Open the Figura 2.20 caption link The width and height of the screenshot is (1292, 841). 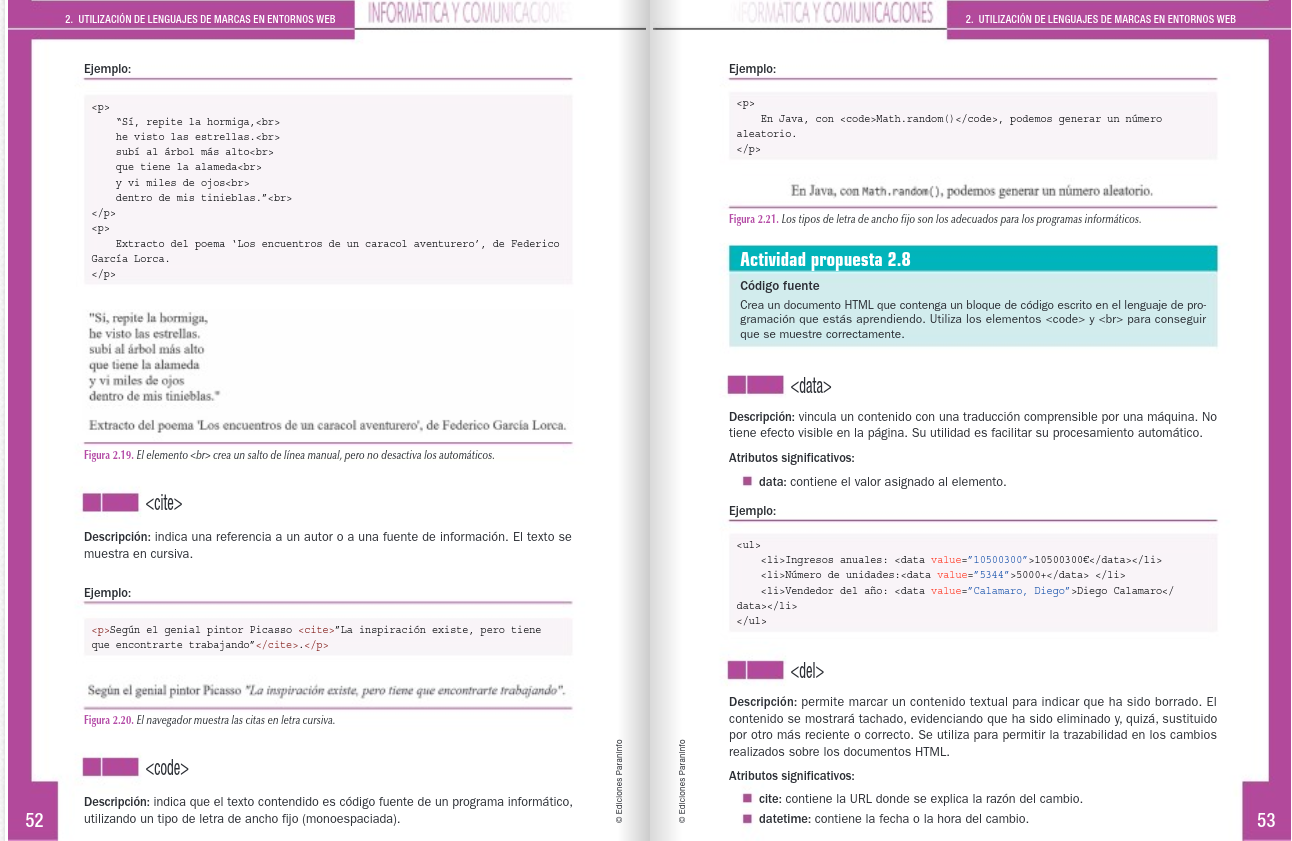[x=107, y=720]
